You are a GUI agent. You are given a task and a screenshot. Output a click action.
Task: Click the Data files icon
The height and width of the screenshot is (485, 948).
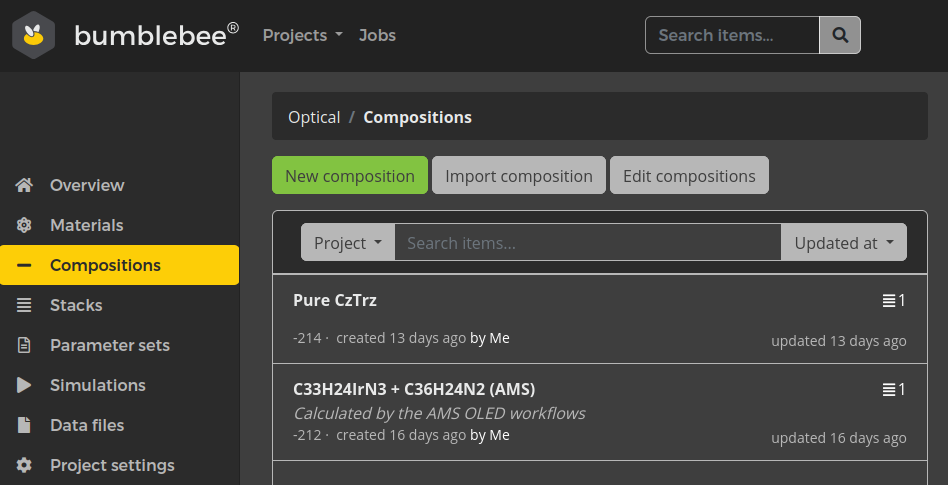point(25,425)
